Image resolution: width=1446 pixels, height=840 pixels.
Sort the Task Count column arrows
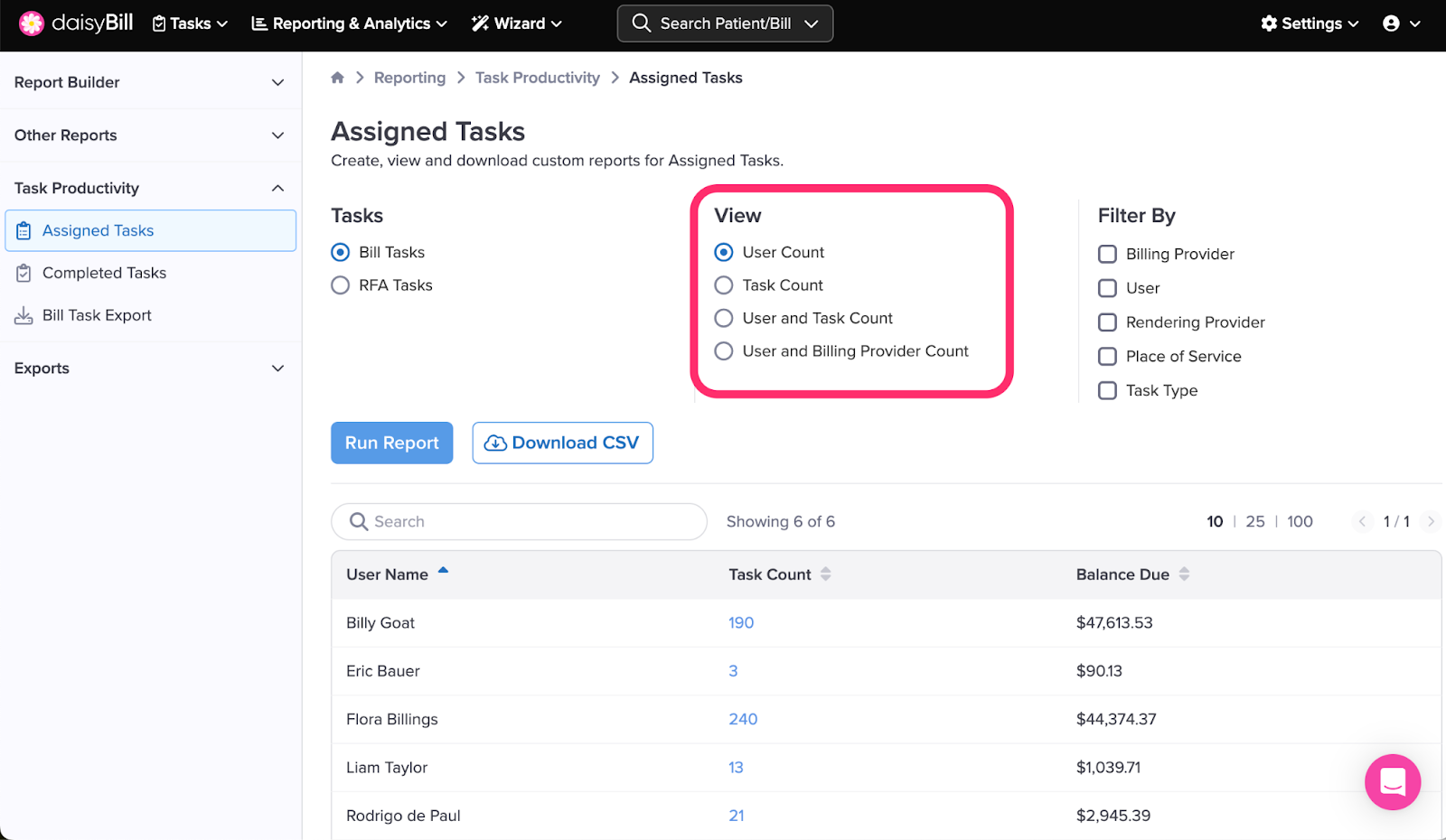[825, 574]
